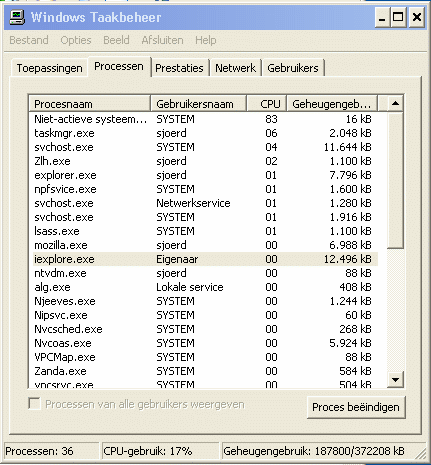Click the Taakbeheer title bar computer icon
This screenshot has height=465, width=431.
point(17,17)
